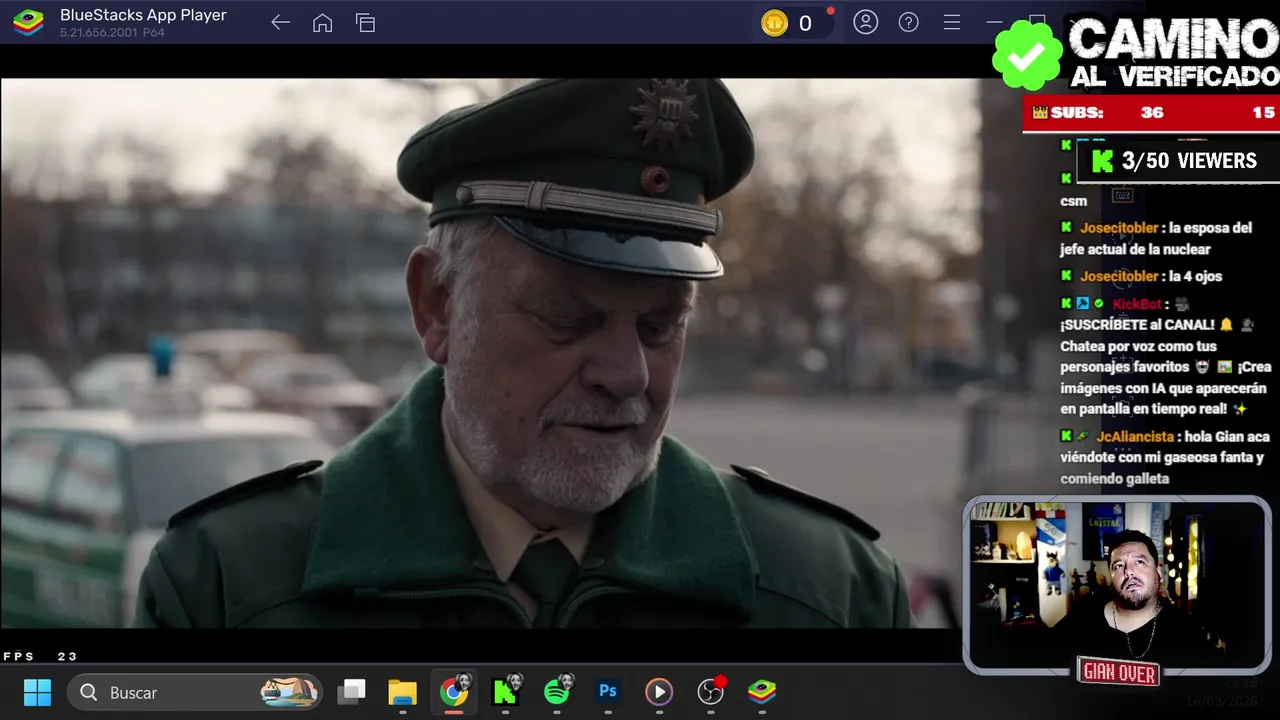Click Kick logo beside viewers count
The width and height of the screenshot is (1280, 720).
click(1102, 161)
